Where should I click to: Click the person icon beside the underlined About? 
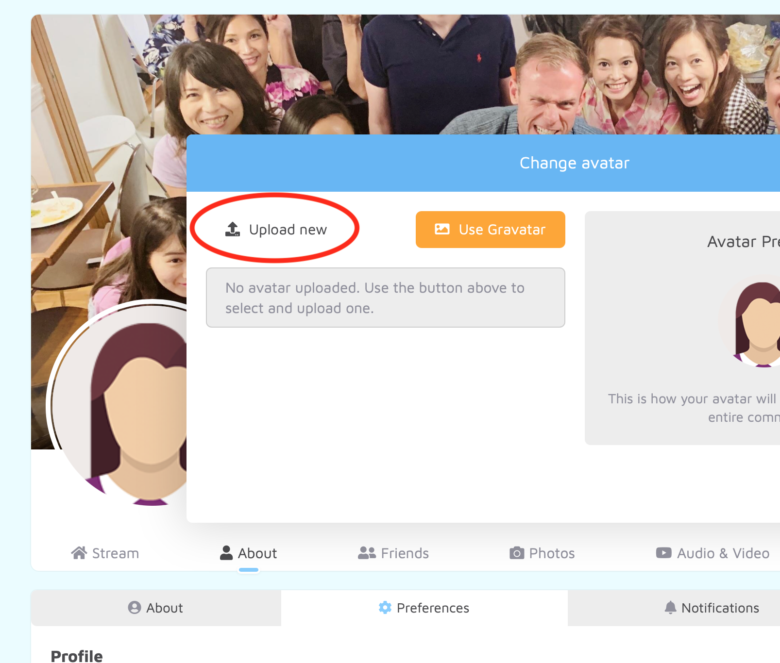click(226, 553)
